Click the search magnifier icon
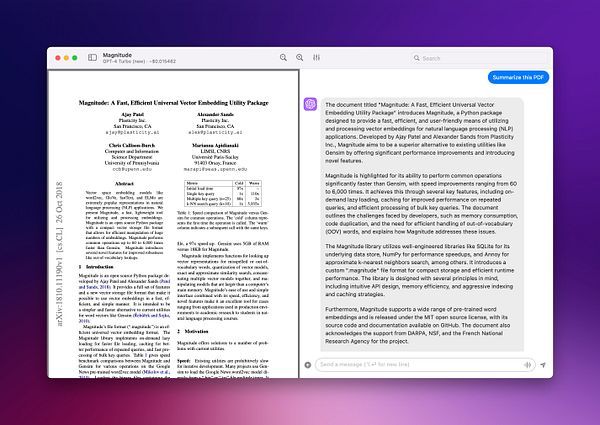 pyautogui.click(x=416, y=58)
